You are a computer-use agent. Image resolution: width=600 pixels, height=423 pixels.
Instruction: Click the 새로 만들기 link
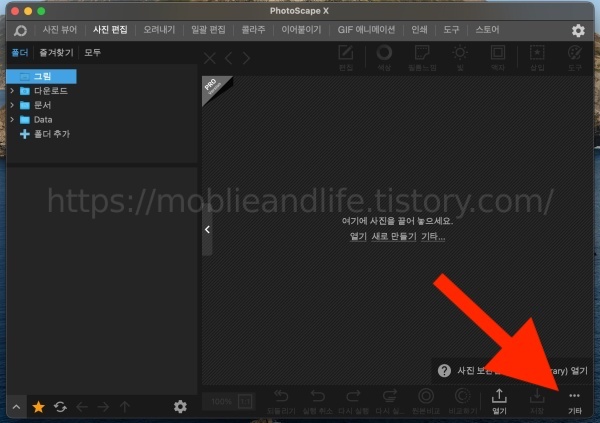pos(394,237)
